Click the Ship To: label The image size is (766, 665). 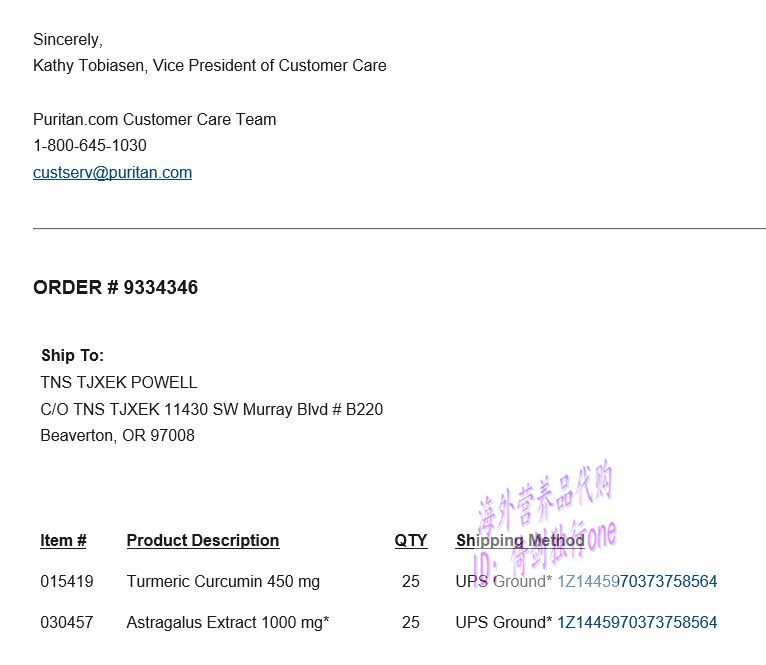coord(72,355)
